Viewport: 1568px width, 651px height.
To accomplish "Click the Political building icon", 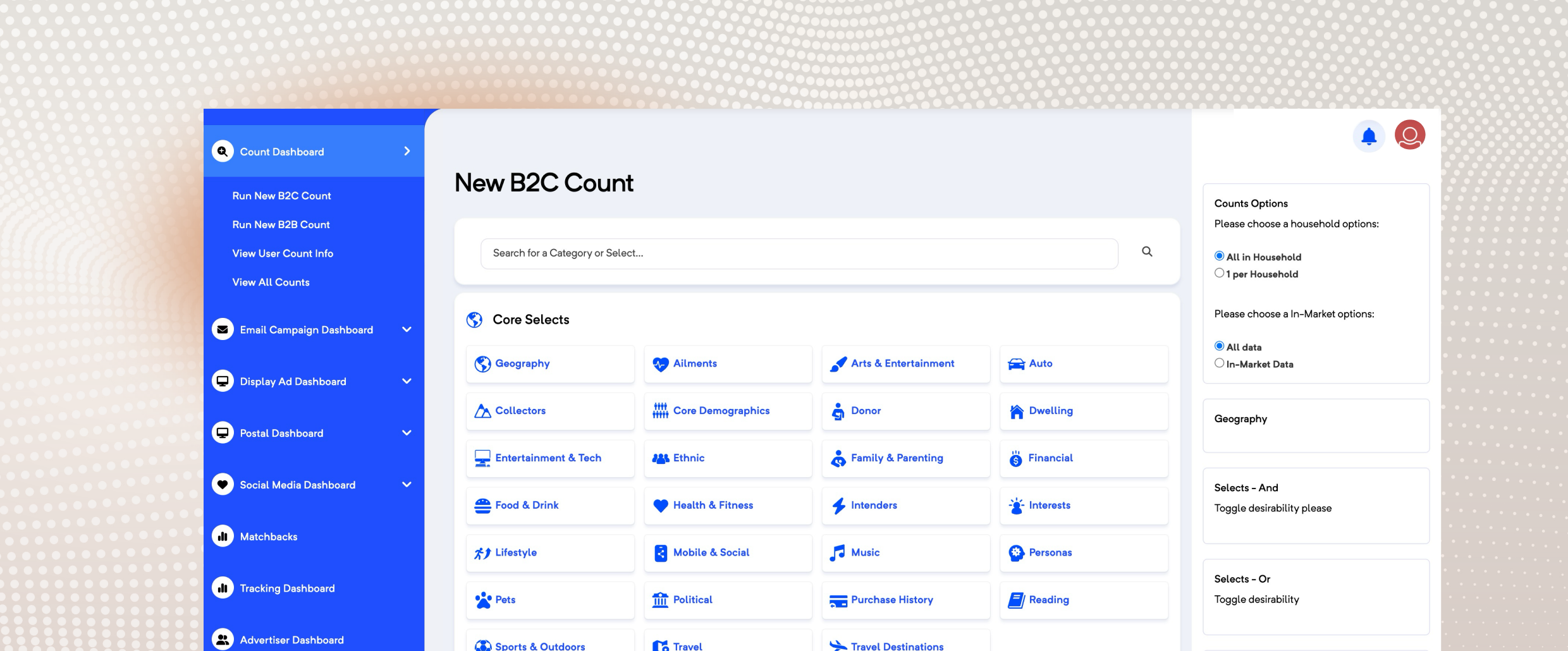I will coord(660,600).
